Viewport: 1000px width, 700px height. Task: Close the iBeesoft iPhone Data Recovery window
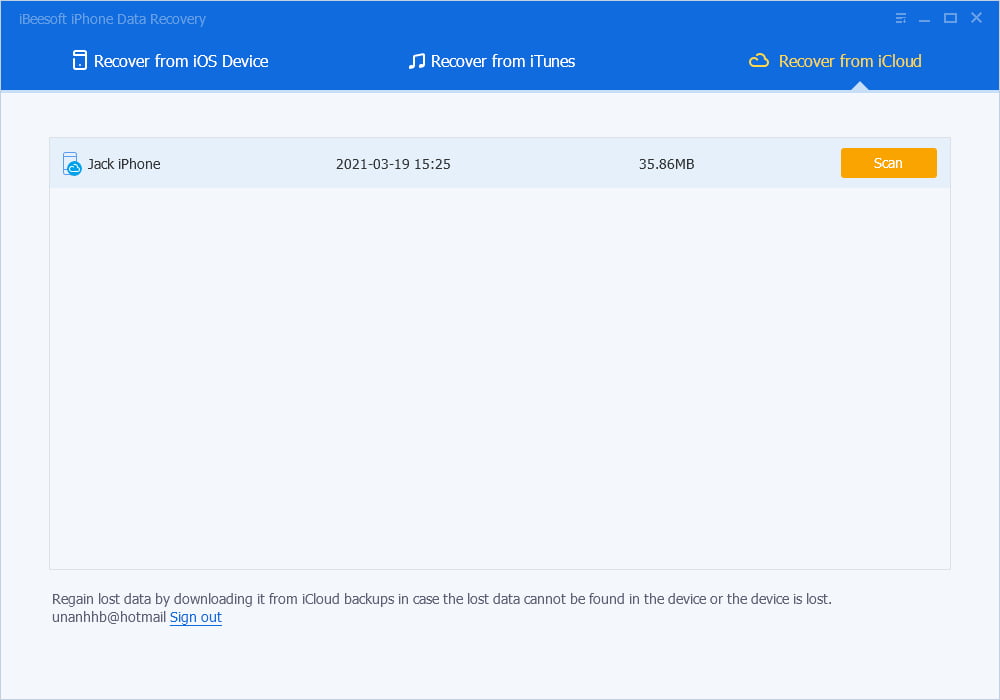(976, 18)
